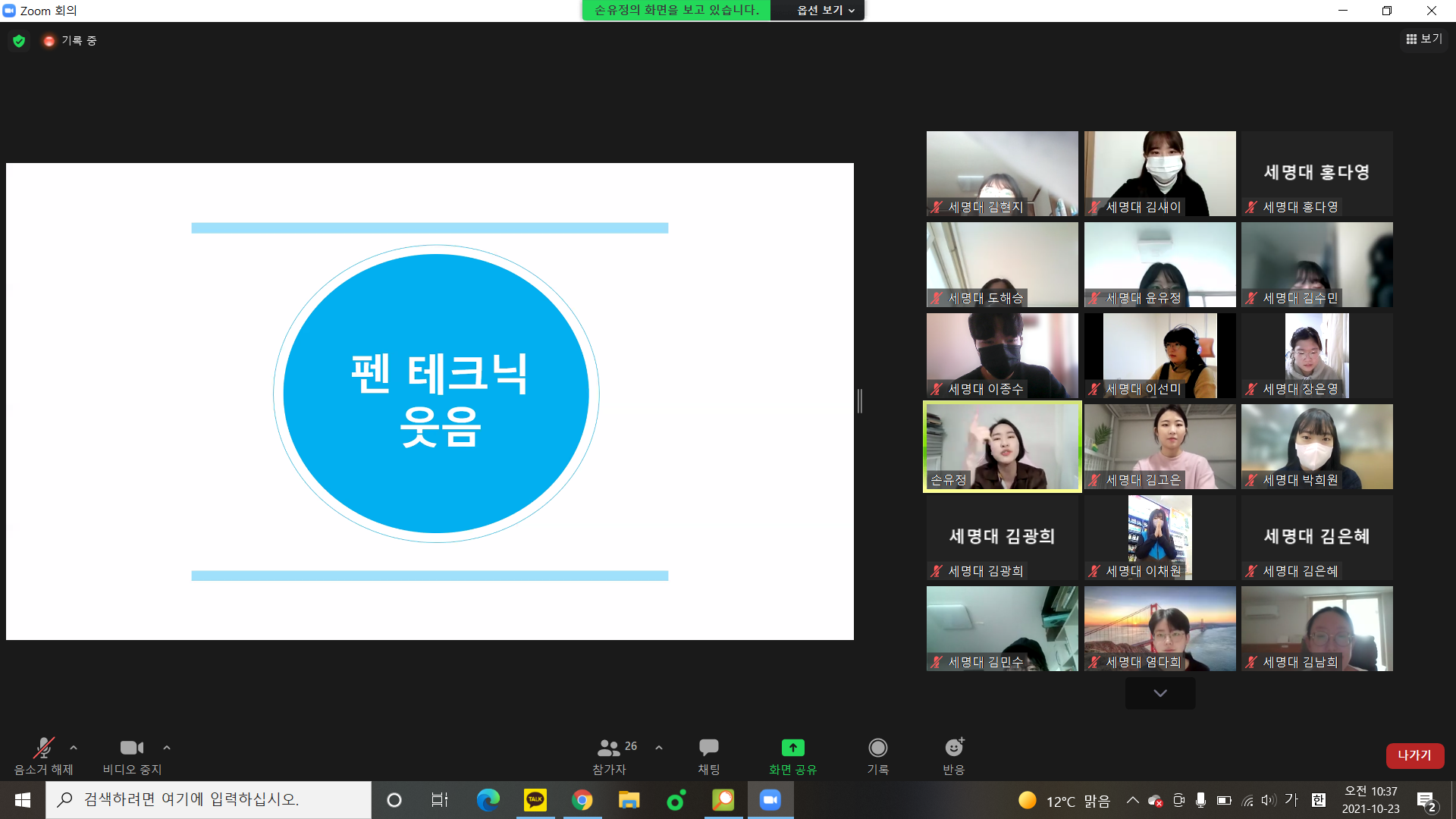Select 세명대 김민수 video tile

click(x=1002, y=629)
